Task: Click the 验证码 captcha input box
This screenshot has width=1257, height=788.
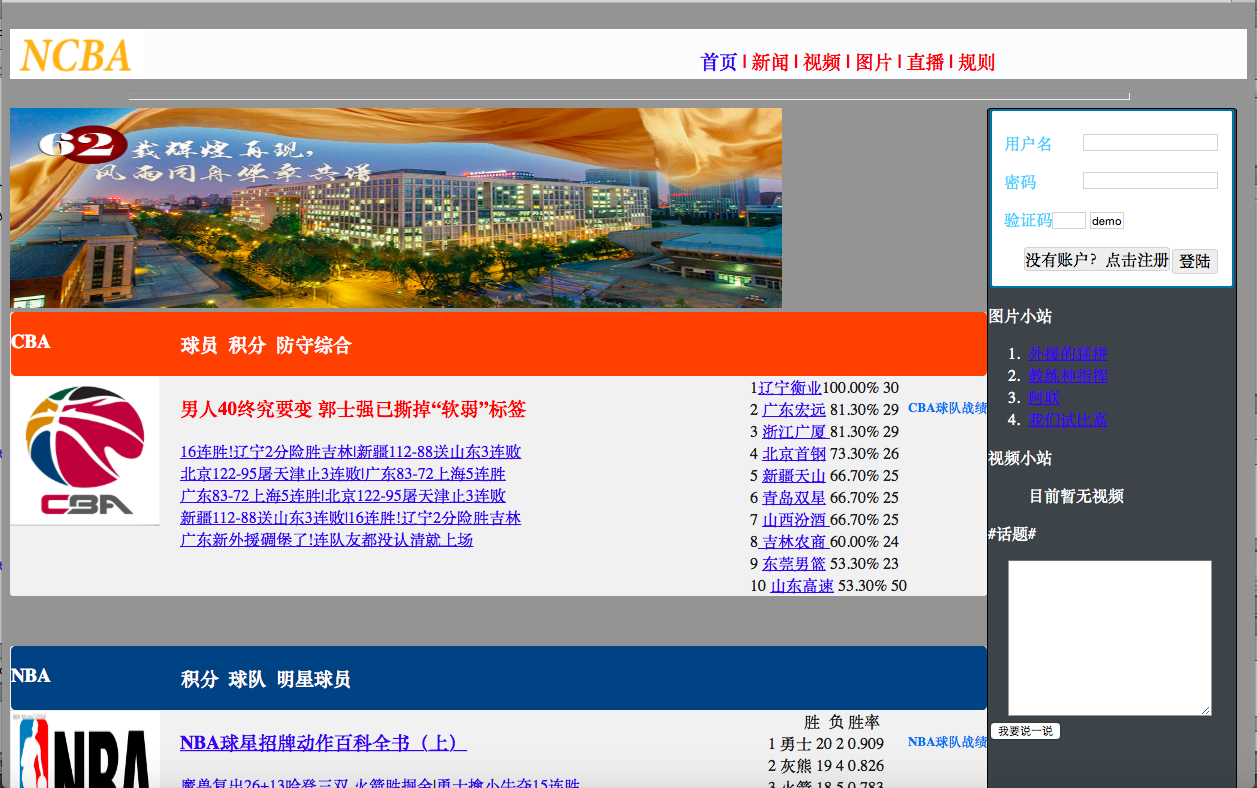Action: click(1069, 220)
